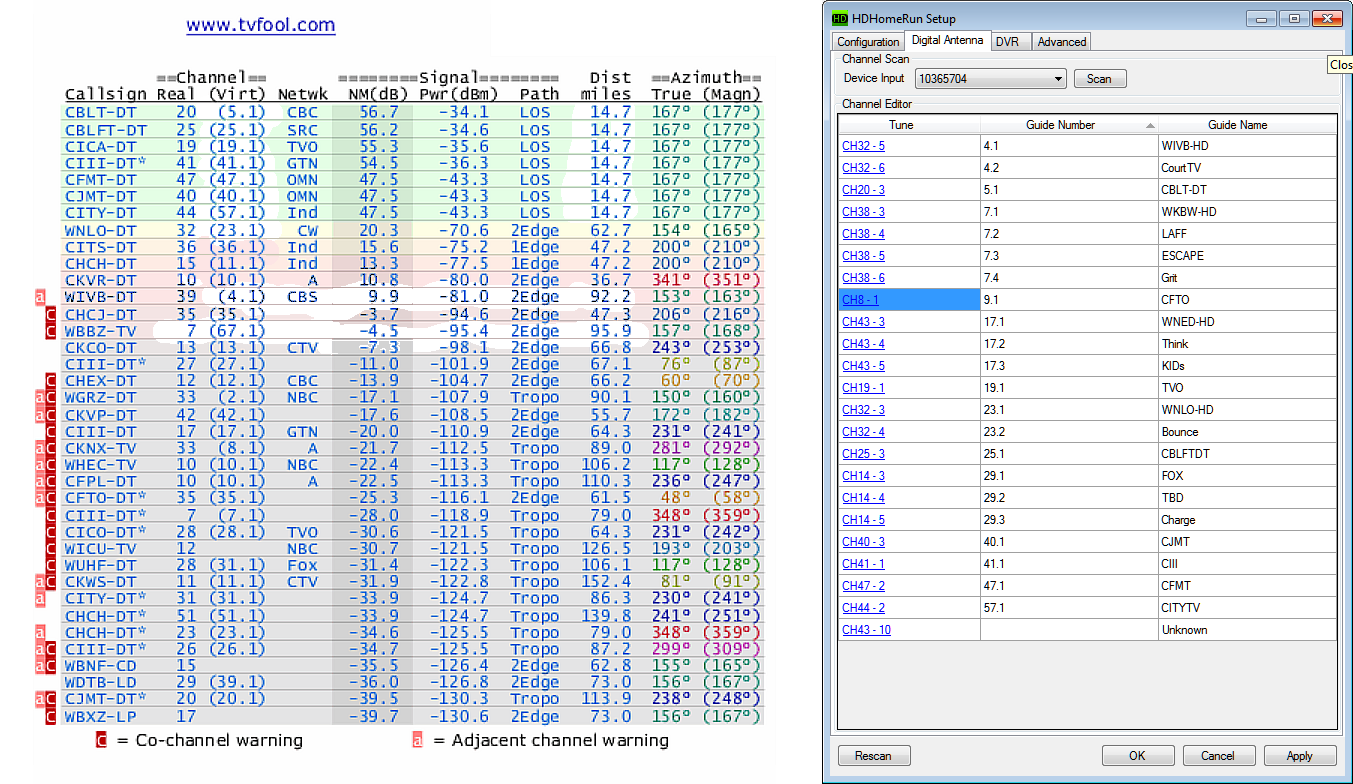The image size is (1353, 784).
Task: Switch to the Advanced tab
Action: click(1061, 42)
